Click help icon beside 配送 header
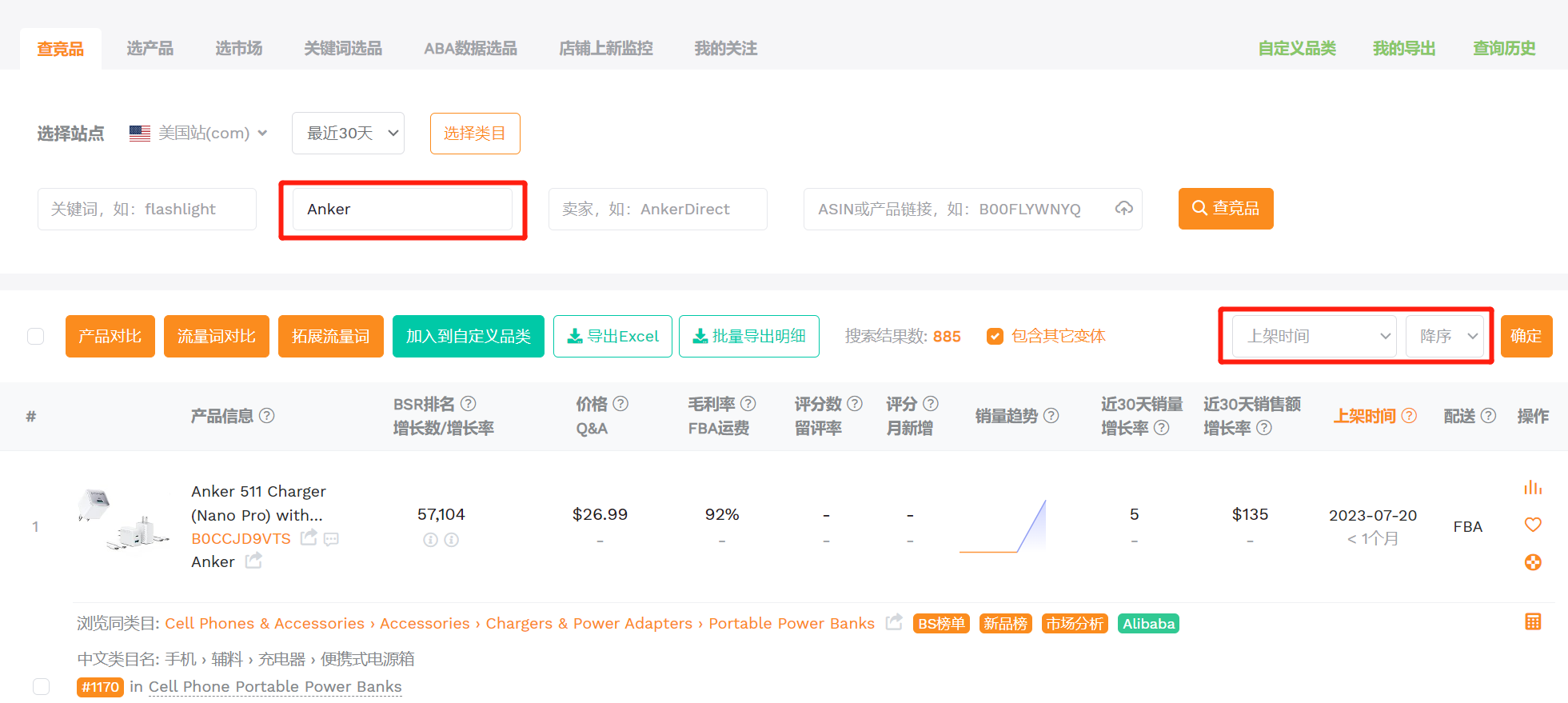1568x703 pixels. pyautogui.click(x=1488, y=415)
